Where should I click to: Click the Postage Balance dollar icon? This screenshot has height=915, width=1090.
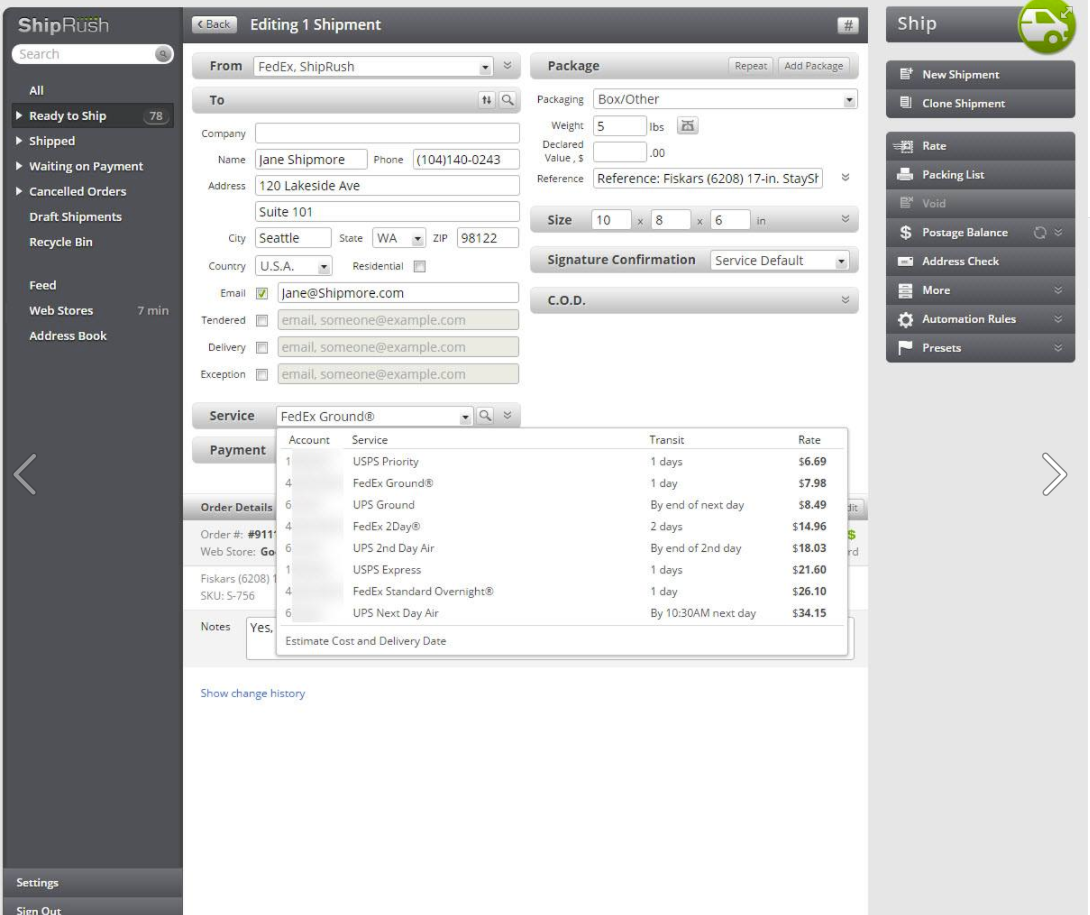pos(905,232)
